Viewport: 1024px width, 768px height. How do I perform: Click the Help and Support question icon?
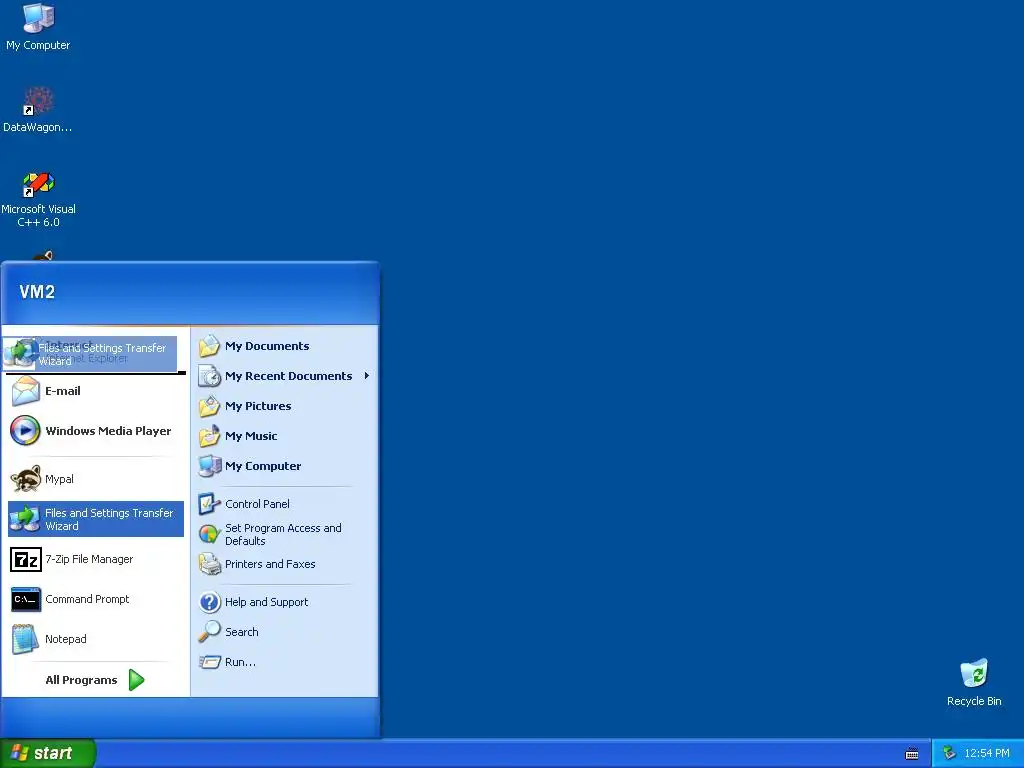click(210, 601)
